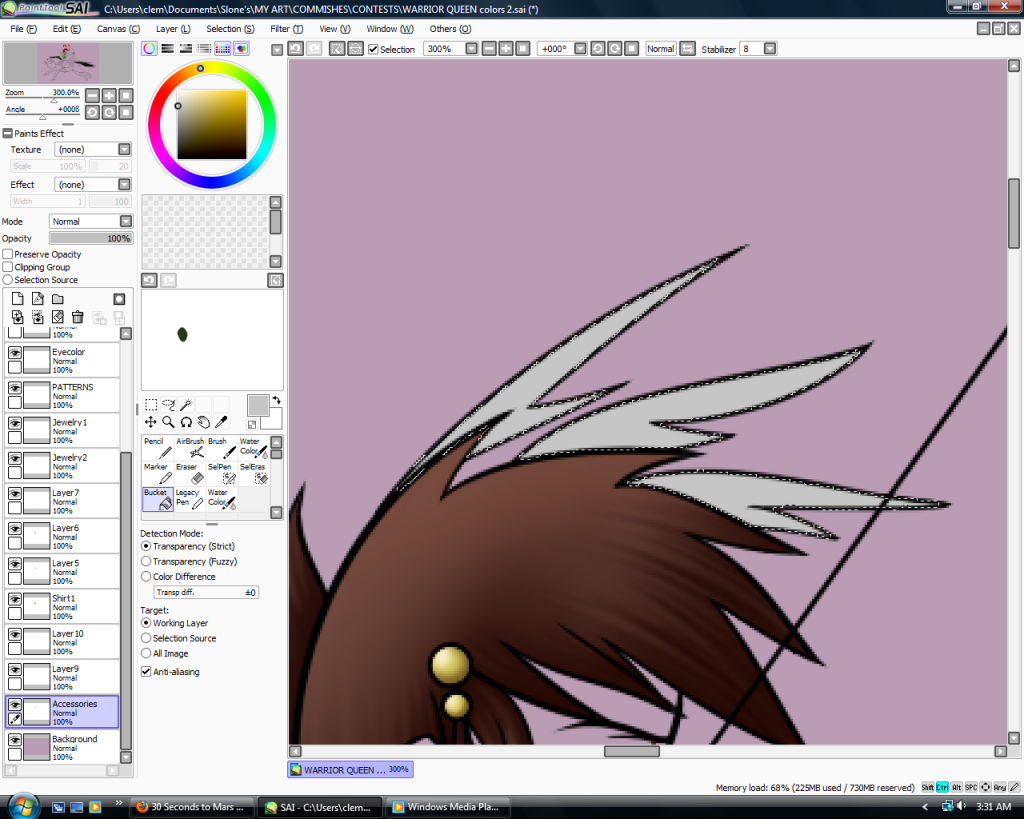1024x819 pixels.
Task: Open the File menu
Action: tap(24, 29)
